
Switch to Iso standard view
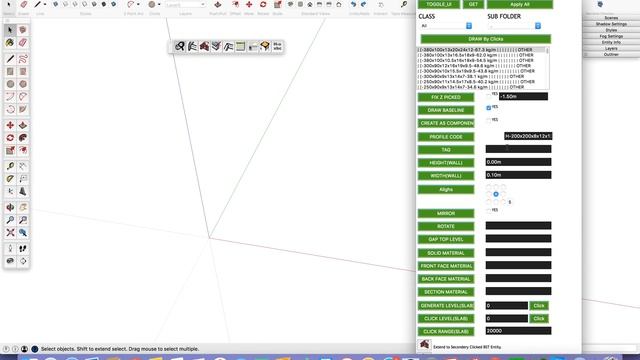[x=290, y=4]
